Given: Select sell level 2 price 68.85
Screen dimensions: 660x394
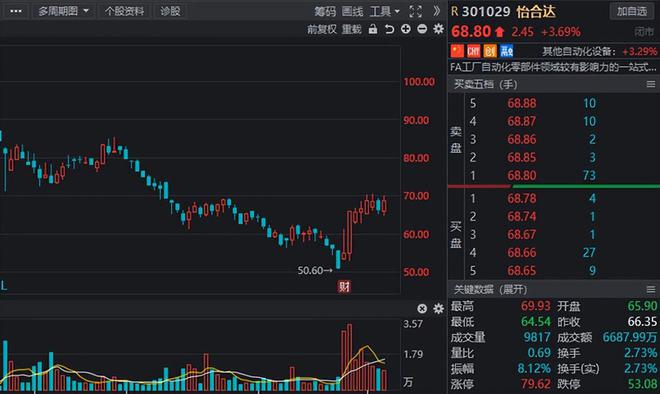Looking at the screenshot, I should point(522,157).
